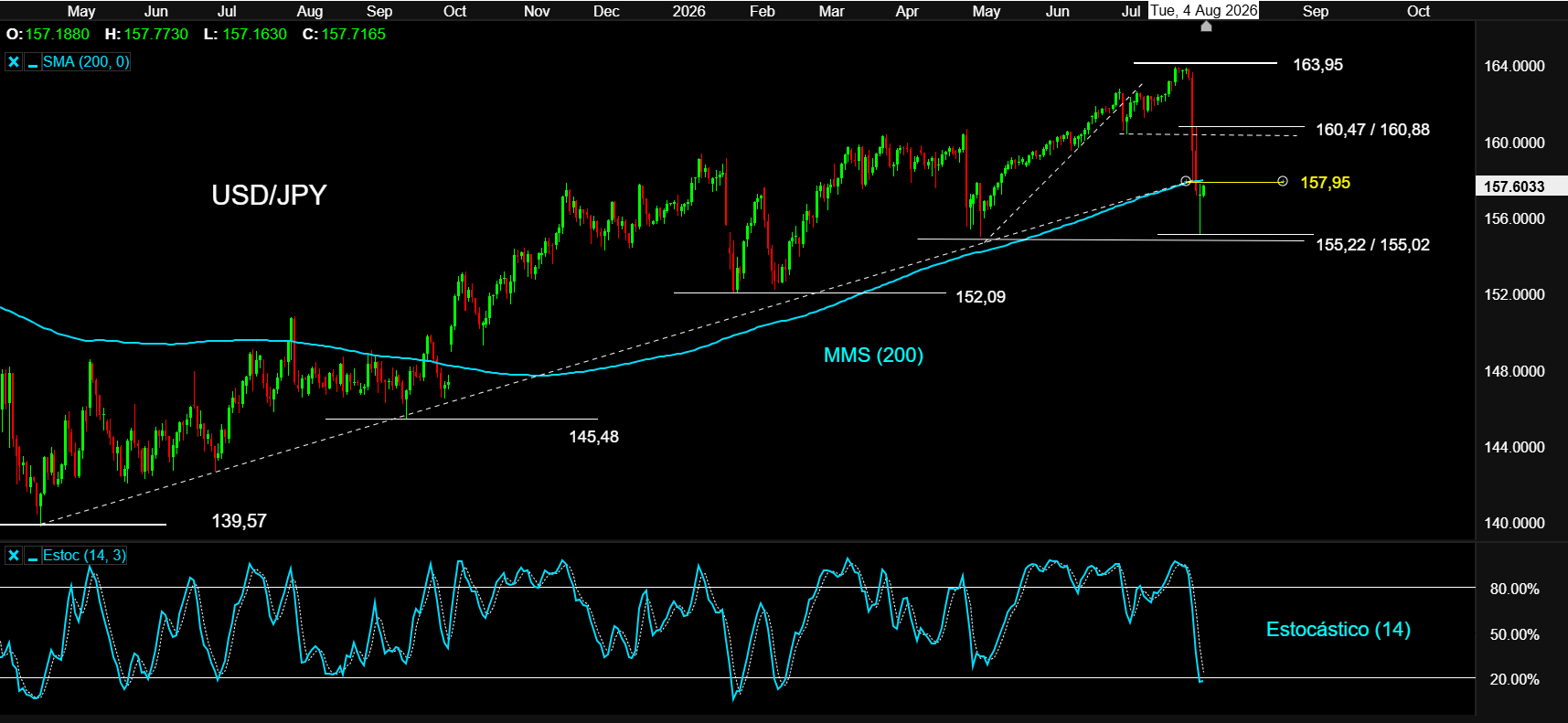
Task: Select the 145,48 support label
Action: (x=593, y=437)
